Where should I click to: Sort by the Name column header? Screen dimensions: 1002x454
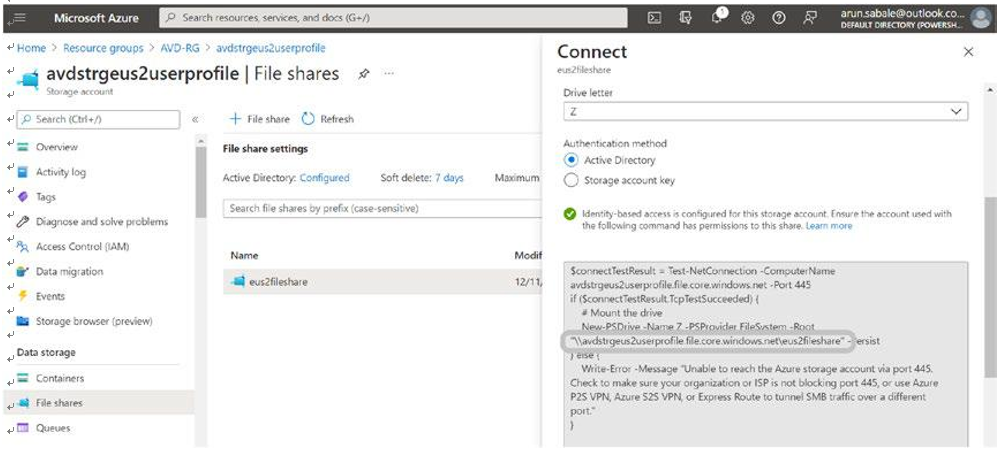click(x=244, y=255)
